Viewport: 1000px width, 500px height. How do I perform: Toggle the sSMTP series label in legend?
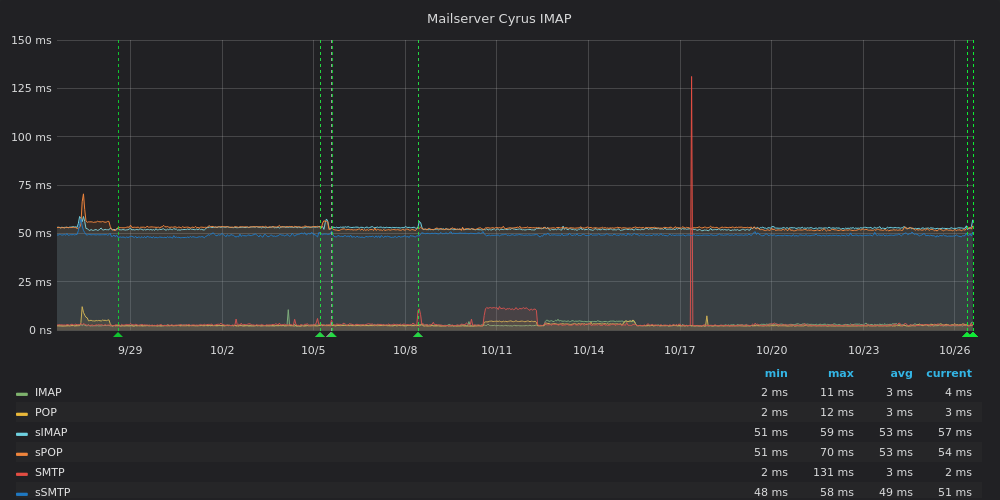[x=52, y=493]
